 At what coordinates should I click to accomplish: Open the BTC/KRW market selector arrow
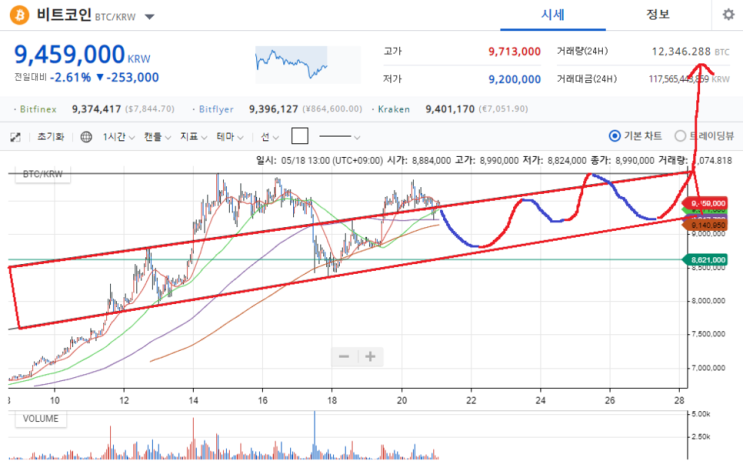tap(149, 17)
